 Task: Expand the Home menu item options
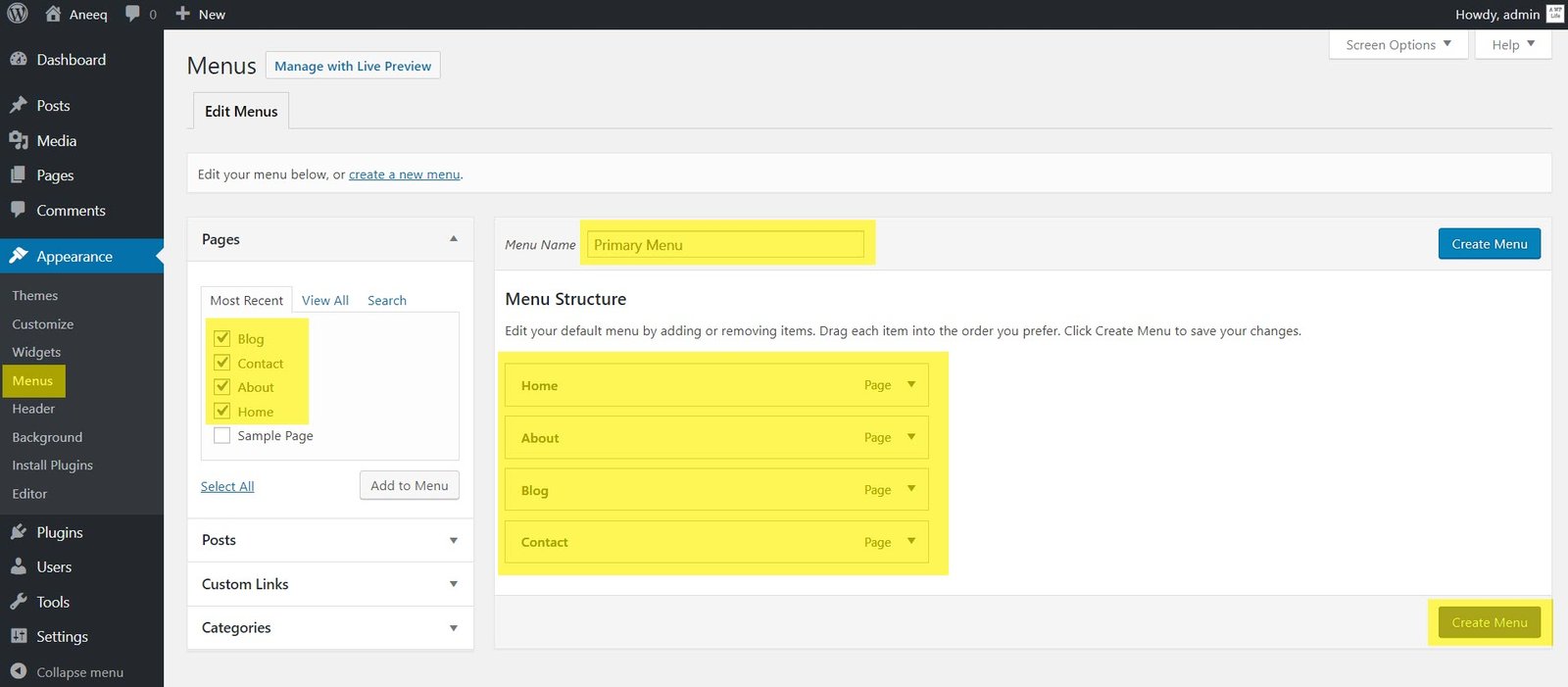coord(911,385)
